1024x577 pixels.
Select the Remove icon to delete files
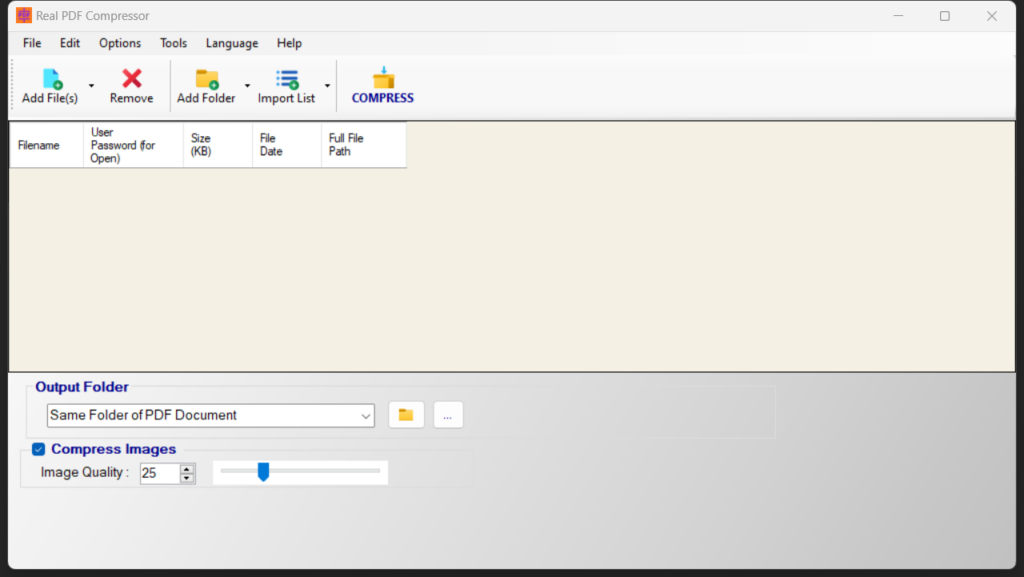131,78
